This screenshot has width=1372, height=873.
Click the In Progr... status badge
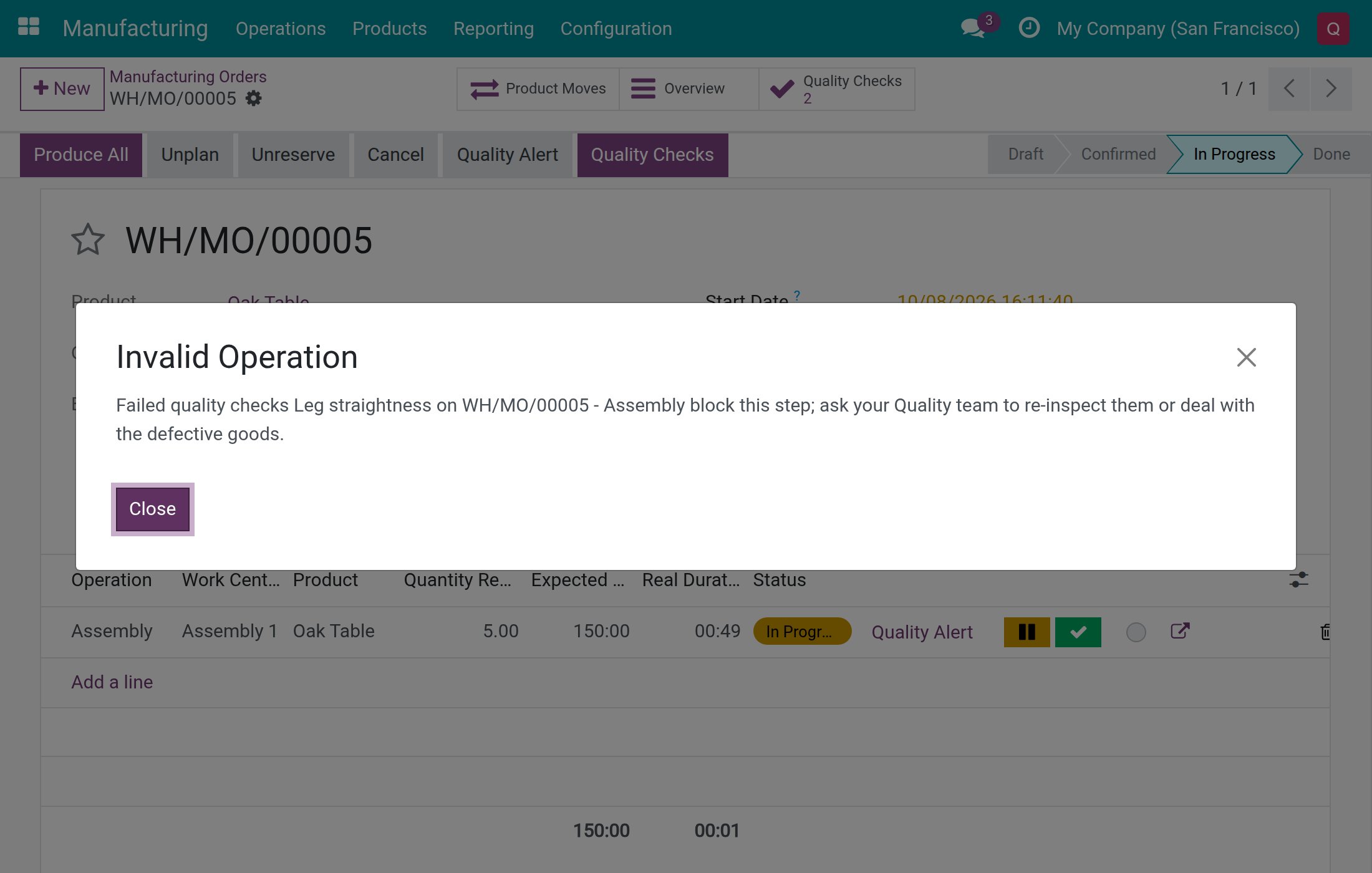(x=802, y=632)
